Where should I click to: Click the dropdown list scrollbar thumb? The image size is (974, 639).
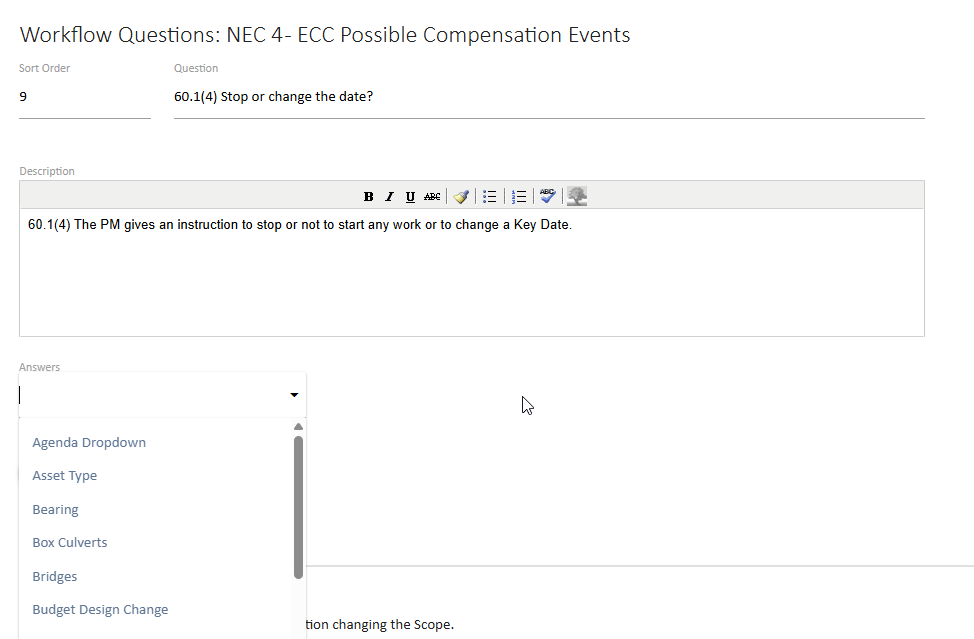[x=298, y=505]
